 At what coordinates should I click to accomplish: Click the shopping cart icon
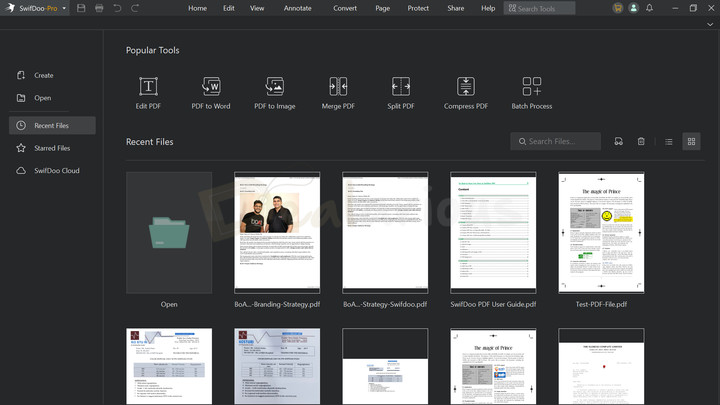[x=618, y=8]
